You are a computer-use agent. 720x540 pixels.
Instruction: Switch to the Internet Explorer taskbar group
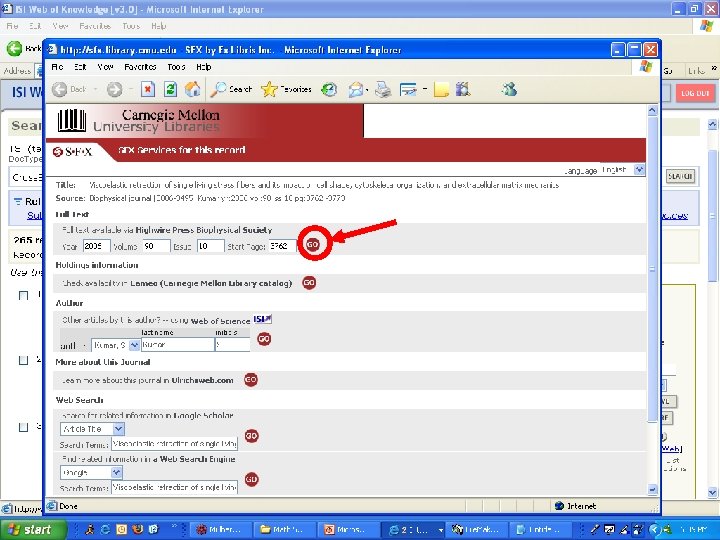(x=412, y=529)
